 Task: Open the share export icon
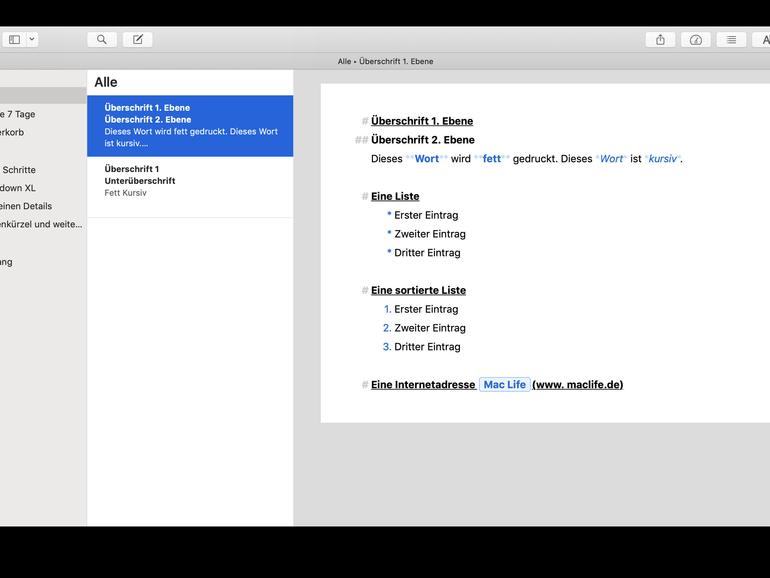click(660, 40)
